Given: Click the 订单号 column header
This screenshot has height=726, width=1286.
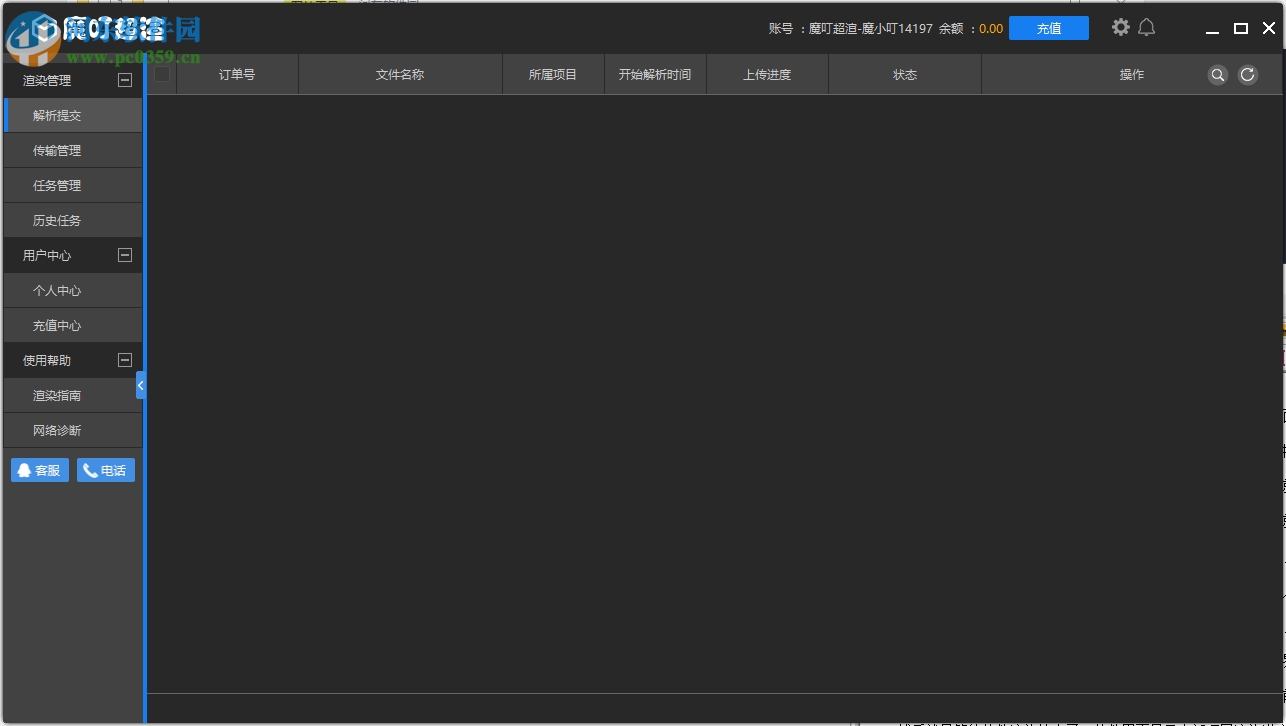Looking at the screenshot, I should [x=237, y=74].
